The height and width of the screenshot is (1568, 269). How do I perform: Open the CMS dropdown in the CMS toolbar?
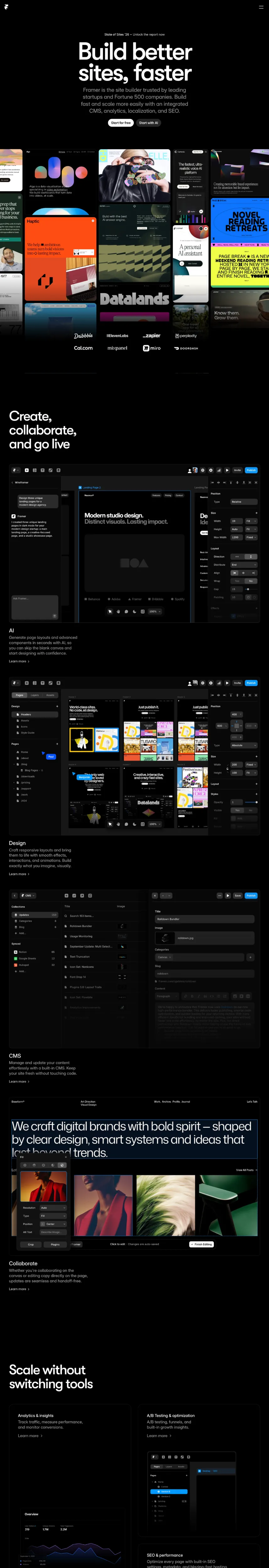tap(28, 895)
